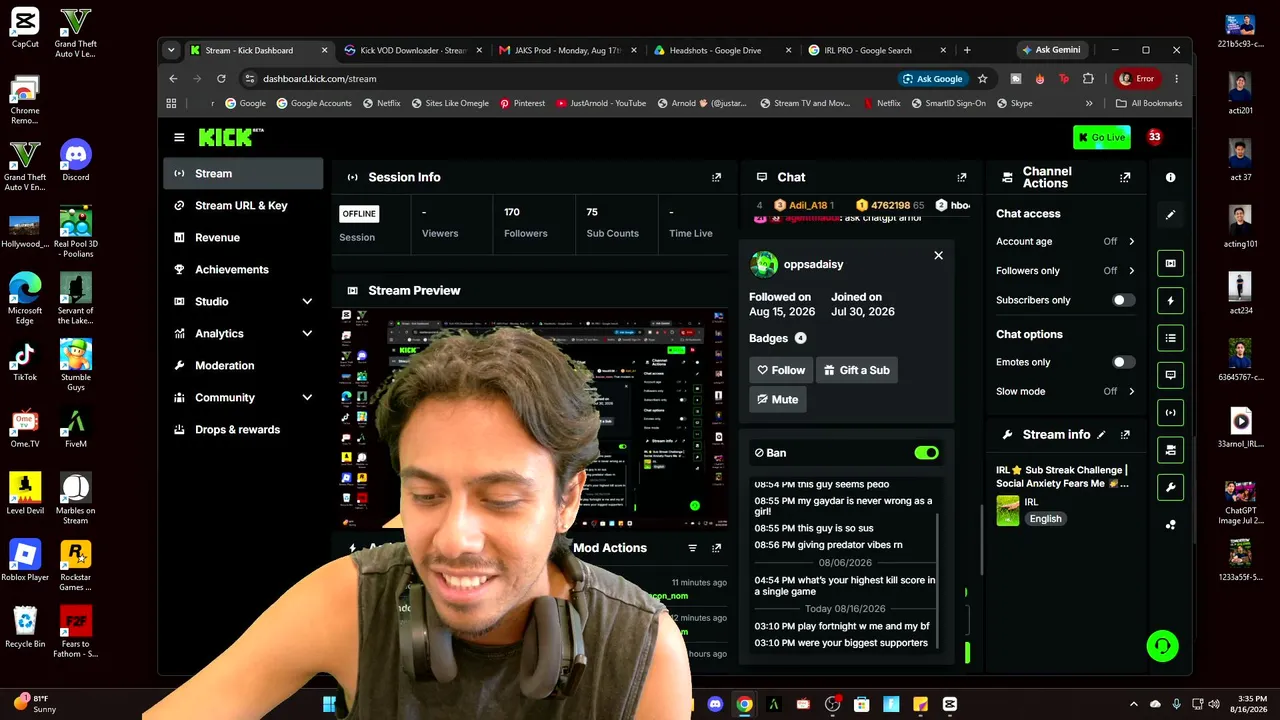Open the green headset support button
1280x720 pixels.
tap(1162, 646)
